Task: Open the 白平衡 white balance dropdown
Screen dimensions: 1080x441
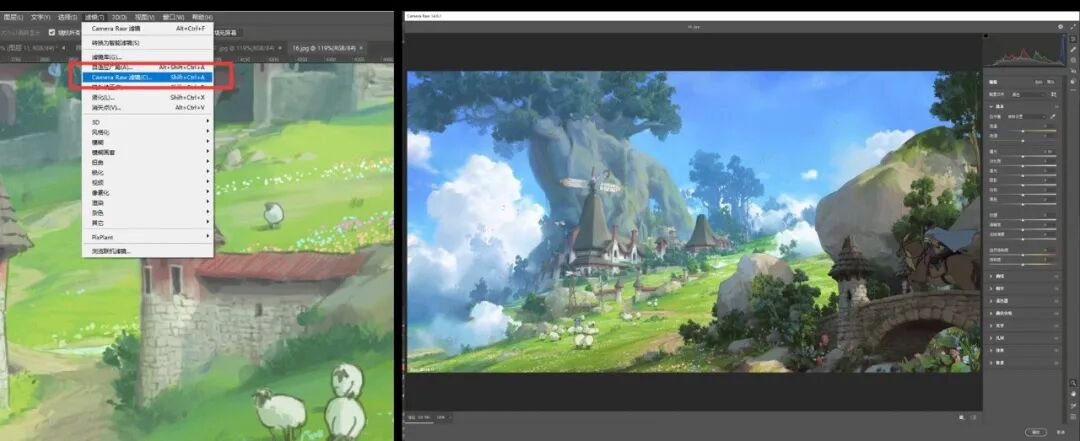Action: tap(1027, 116)
